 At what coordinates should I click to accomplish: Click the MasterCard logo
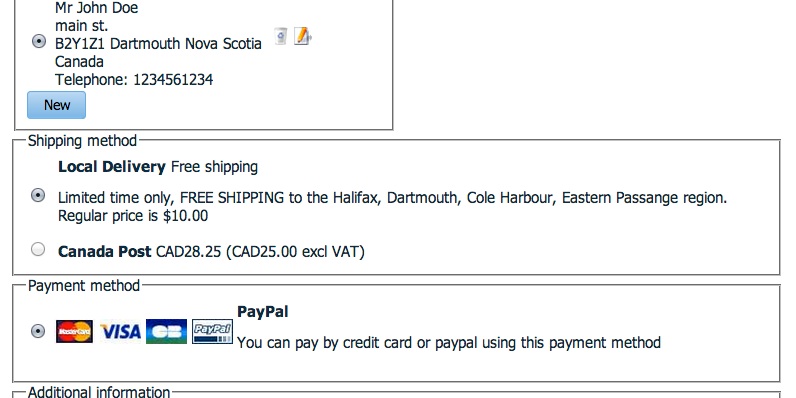coord(74,331)
